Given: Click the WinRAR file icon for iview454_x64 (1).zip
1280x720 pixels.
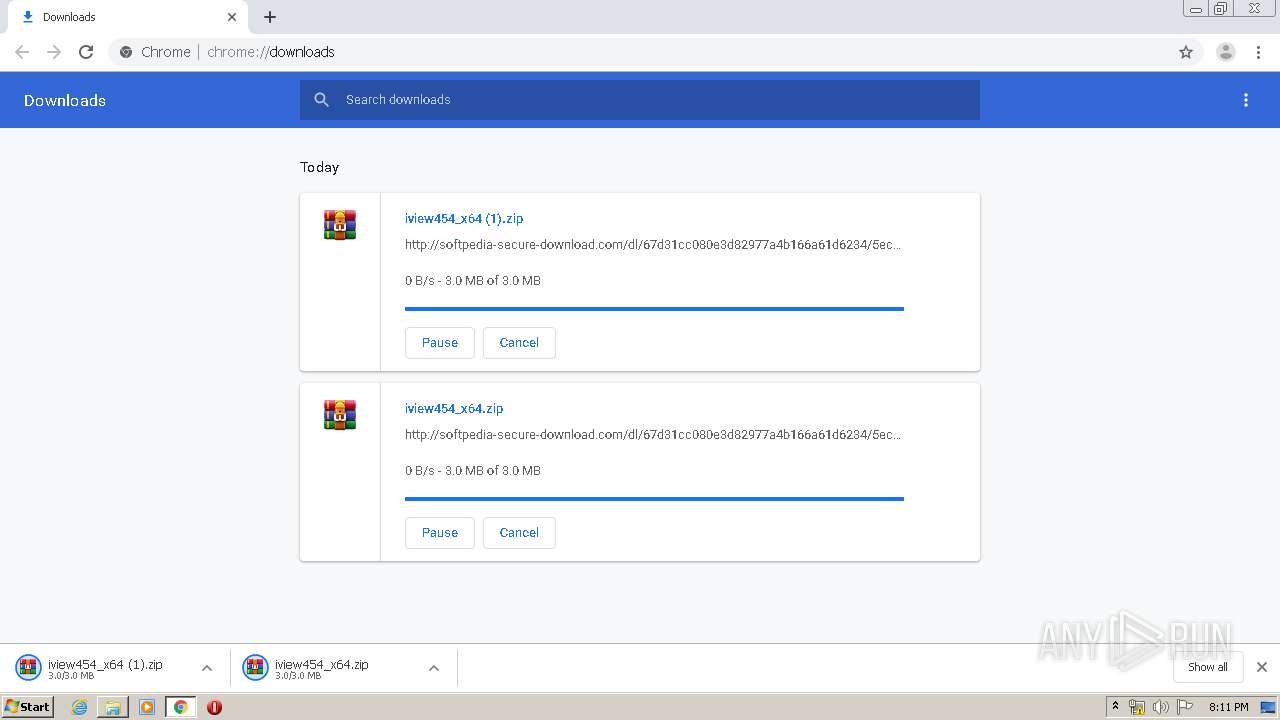Looking at the screenshot, I should [340, 225].
